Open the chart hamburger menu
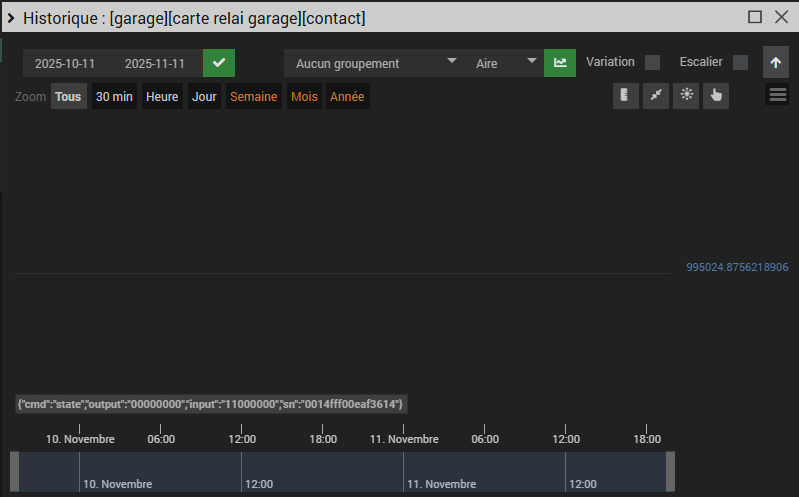The height and width of the screenshot is (497, 799). point(778,95)
